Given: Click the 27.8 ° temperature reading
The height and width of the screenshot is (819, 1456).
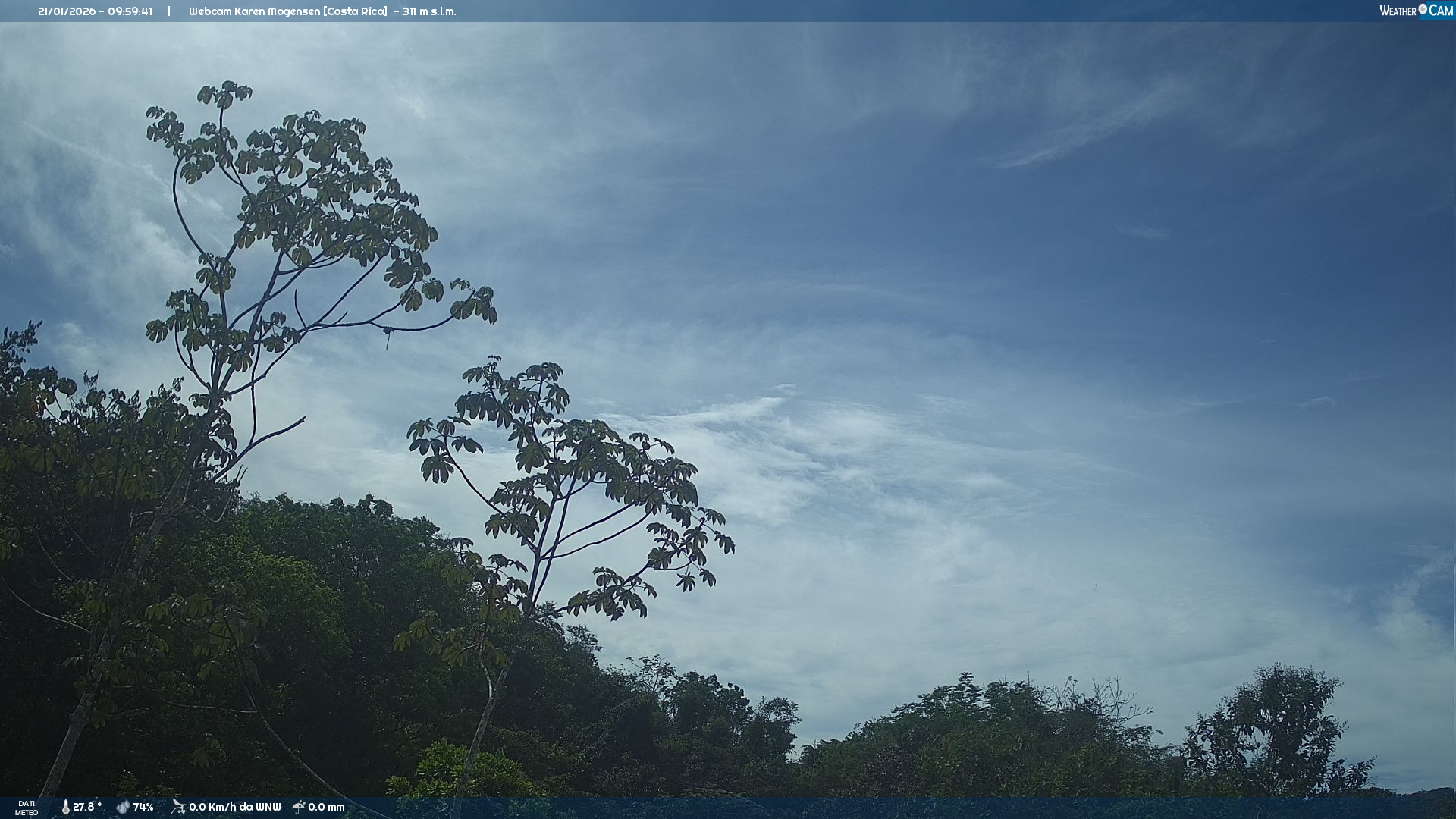Looking at the screenshot, I should pyautogui.click(x=87, y=807).
